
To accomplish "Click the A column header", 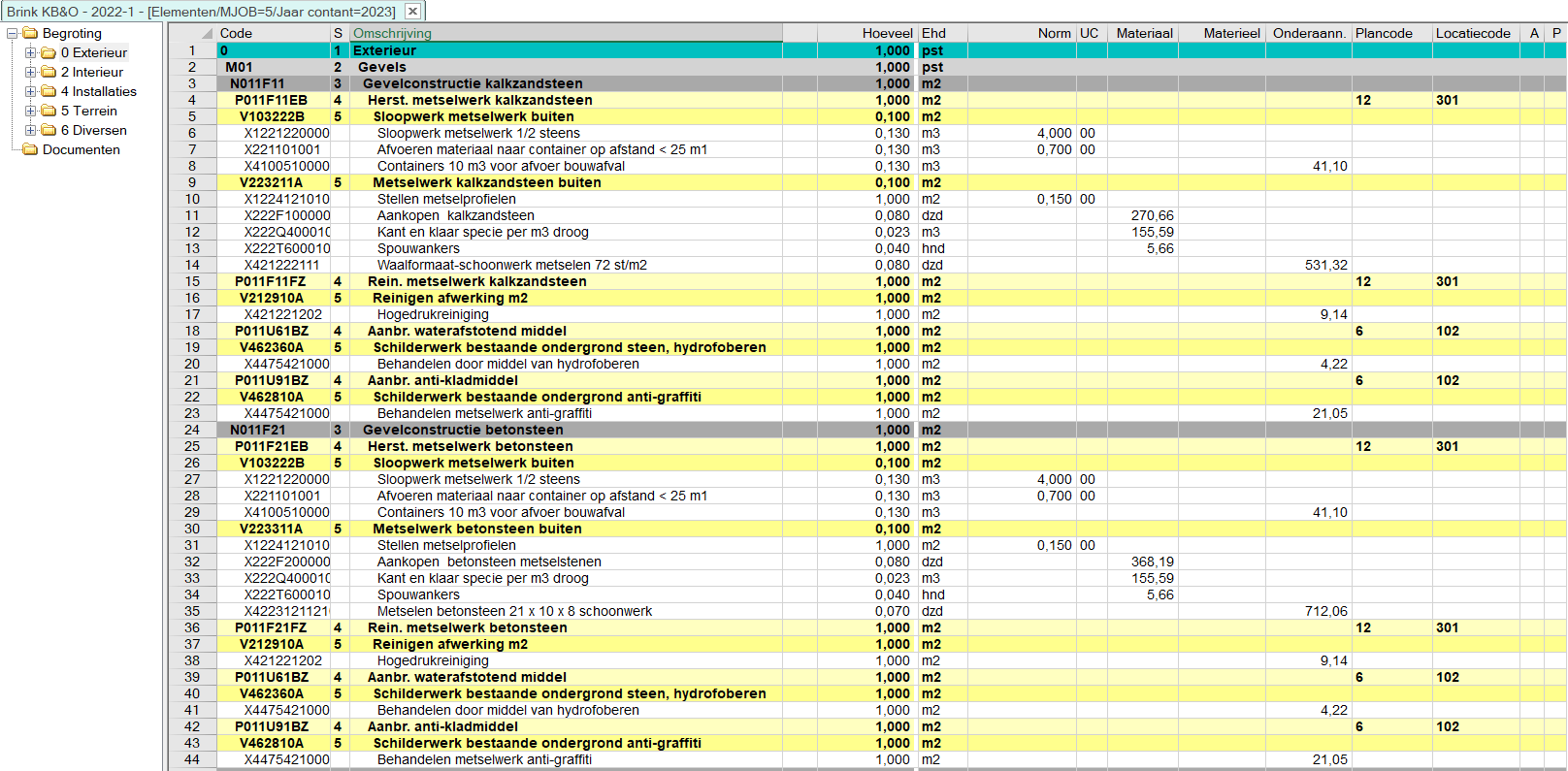I will [x=1533, y=33].
